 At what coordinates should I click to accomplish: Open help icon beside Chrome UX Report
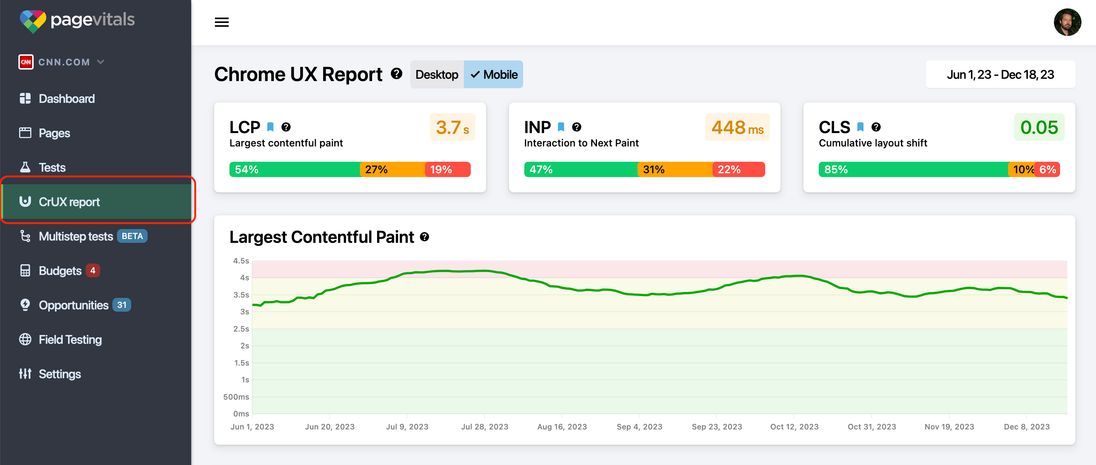(x=397, y=74)
